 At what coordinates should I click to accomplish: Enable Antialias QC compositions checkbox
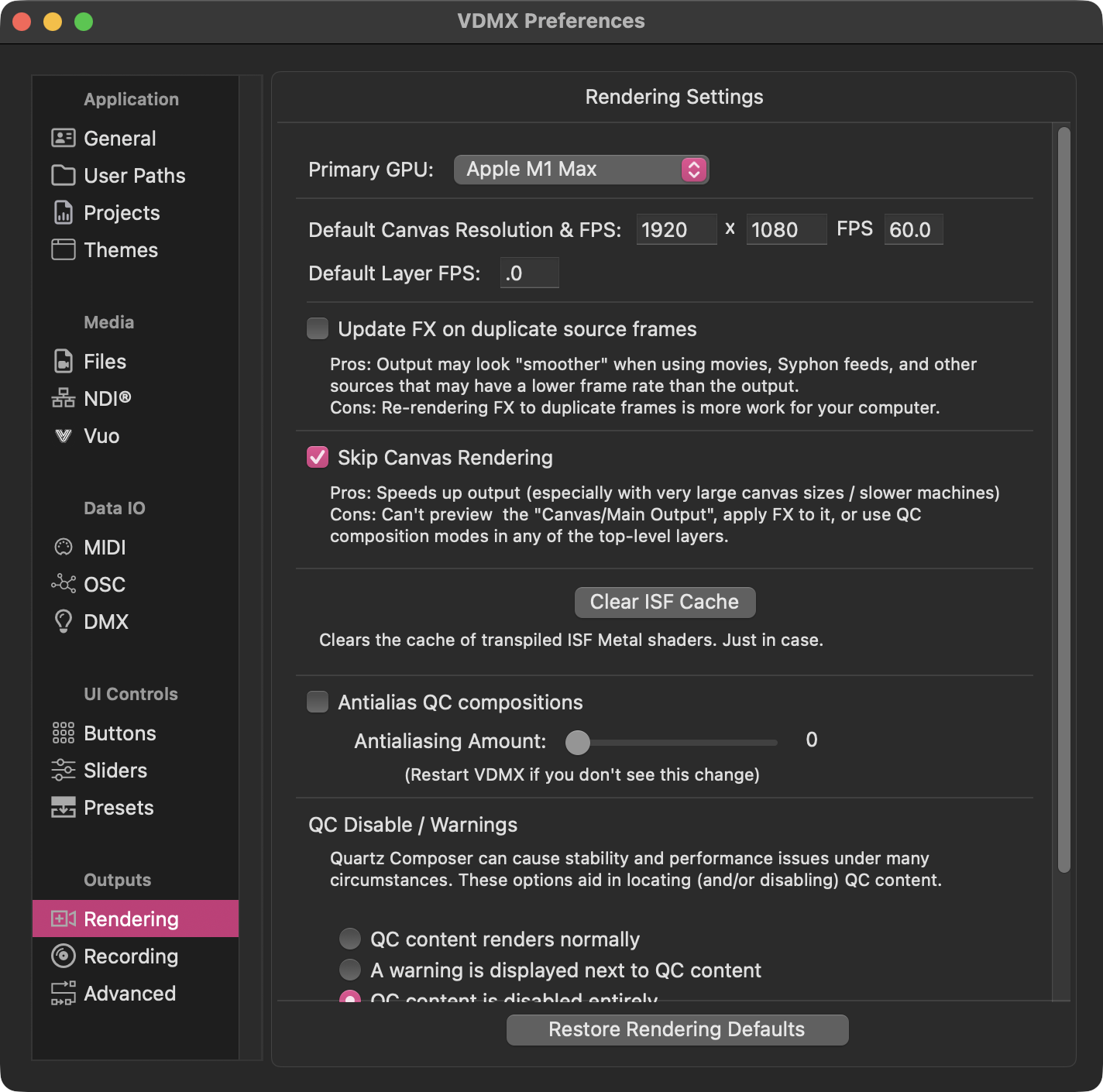coord(318,702)
